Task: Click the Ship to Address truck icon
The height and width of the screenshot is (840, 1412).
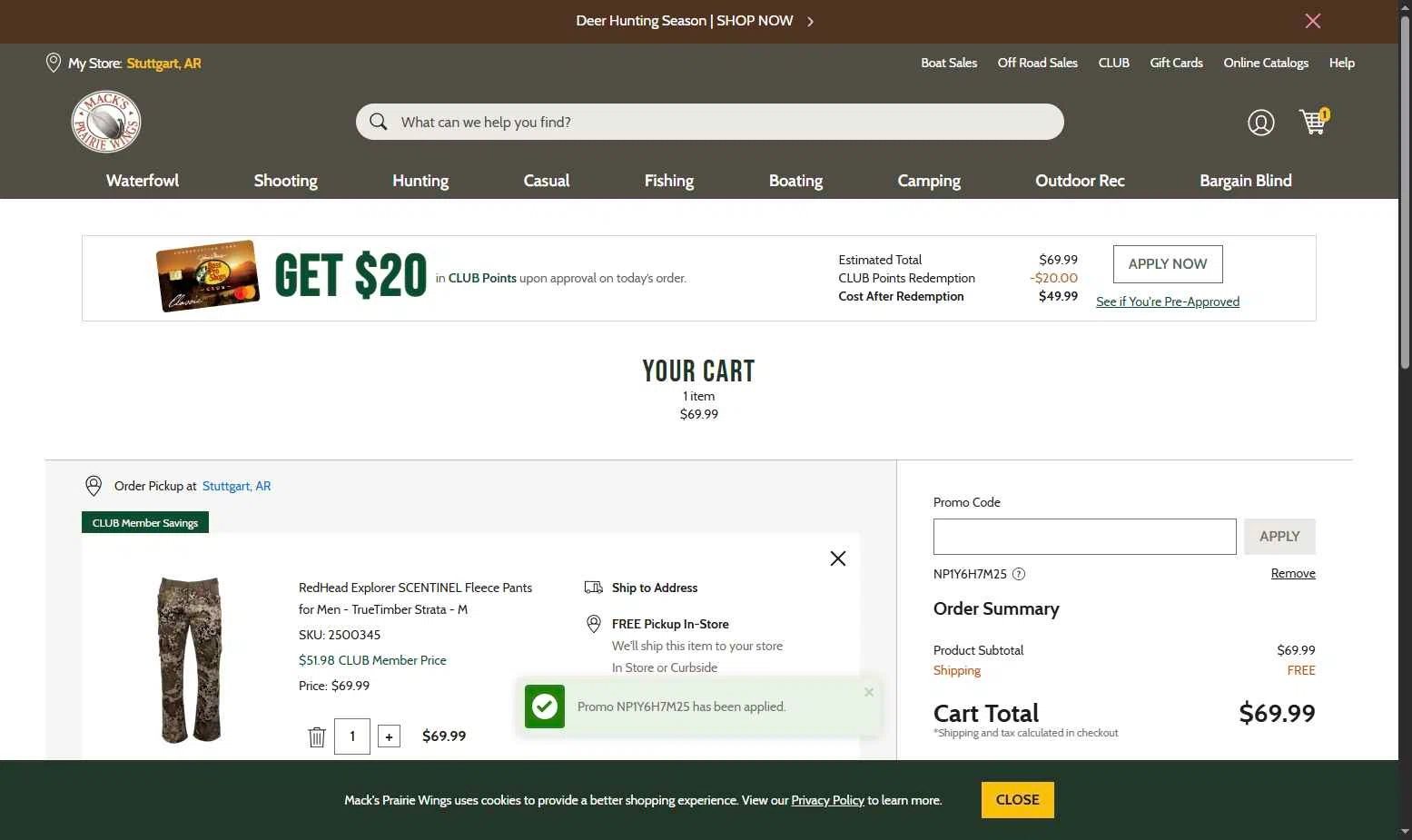Action: coord(594,588)
